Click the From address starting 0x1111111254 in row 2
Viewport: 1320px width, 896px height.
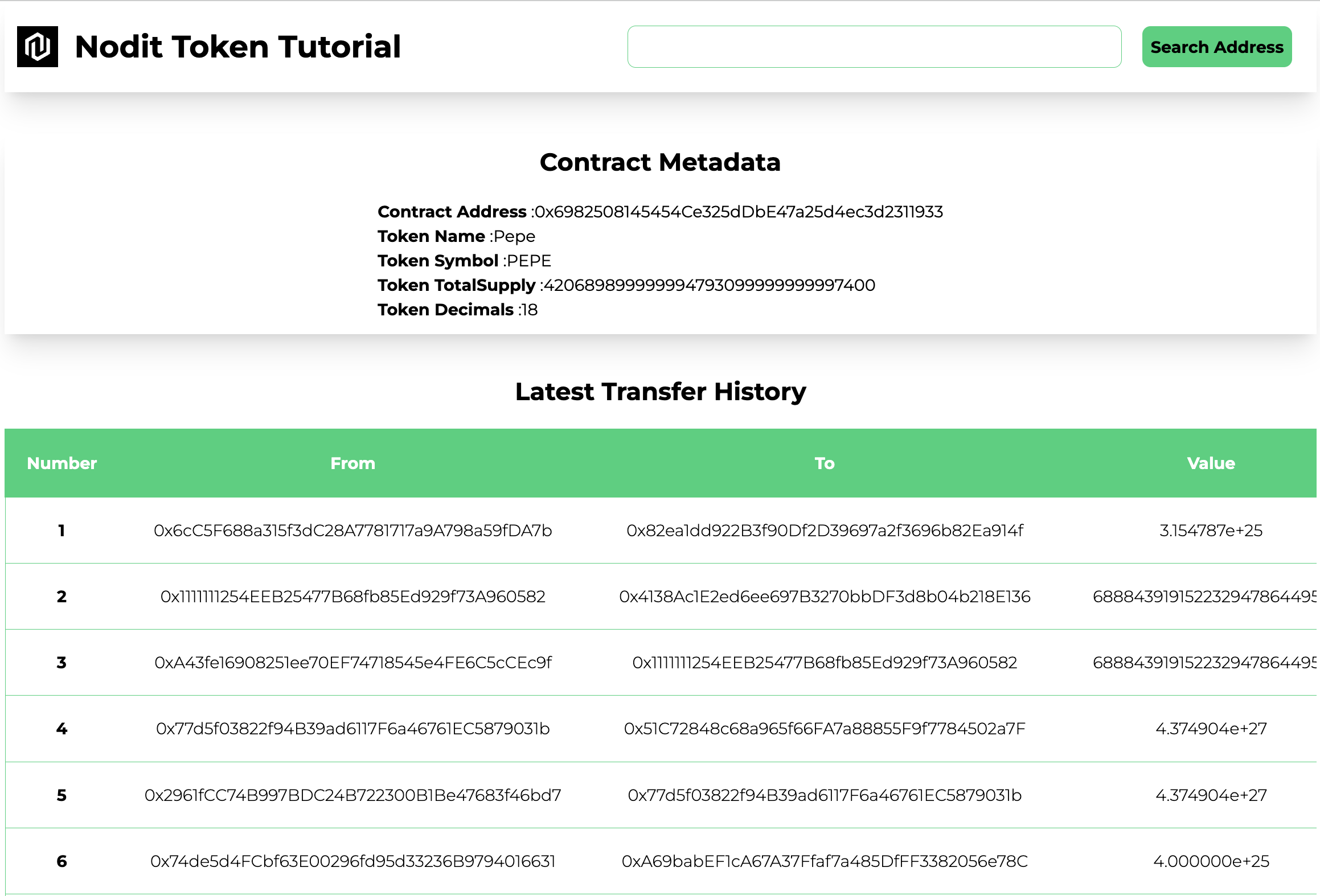coord(353,597)
